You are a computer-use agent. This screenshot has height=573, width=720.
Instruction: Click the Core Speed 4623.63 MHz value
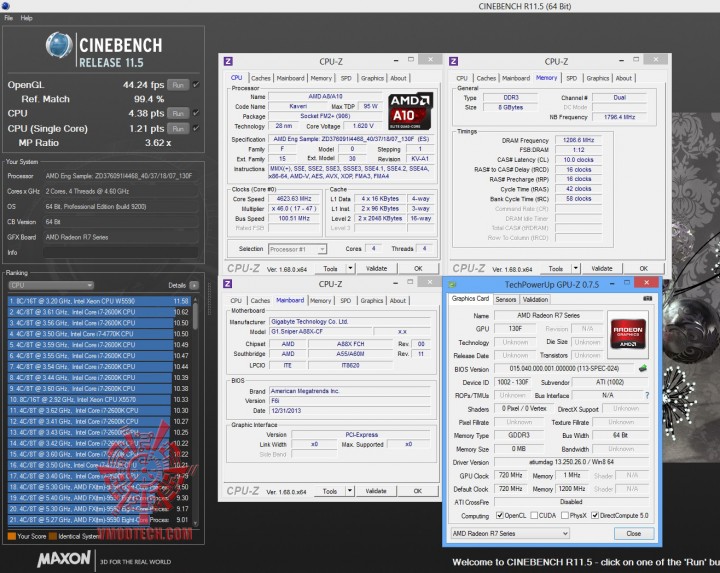(x=294, y=199)
